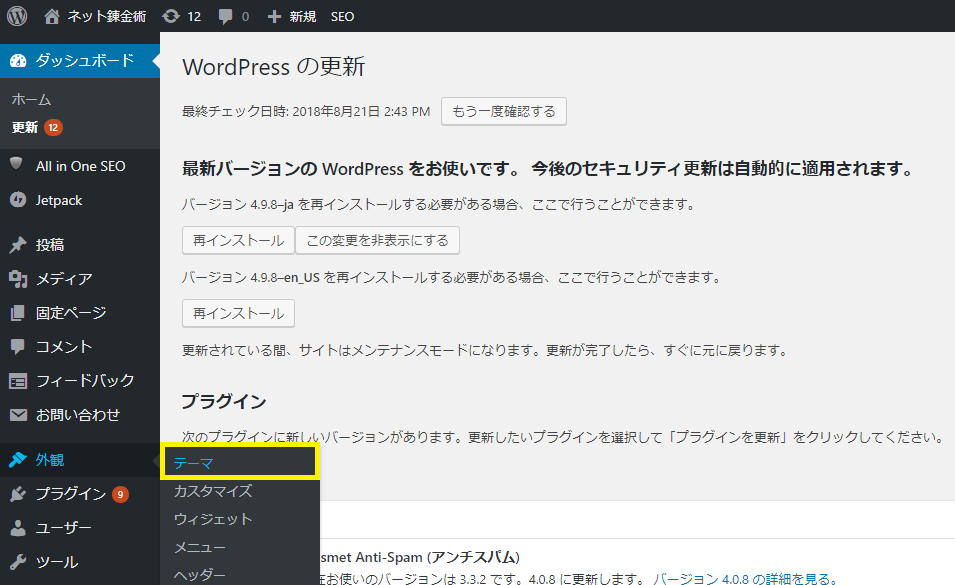Image resolution: width=955 pixels, height=585 pixels.
Task: Open 新規 with the plus icon
Action: pos(285,15)
